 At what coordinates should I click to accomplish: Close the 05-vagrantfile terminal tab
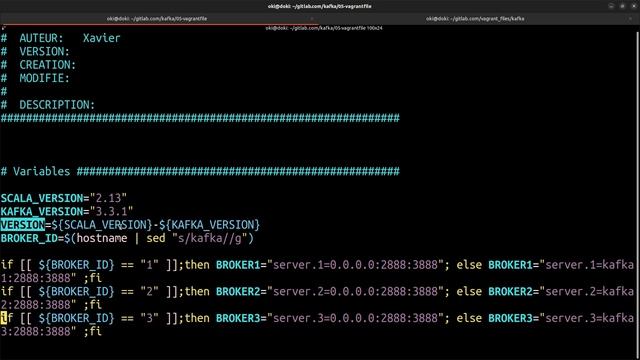pyautogui.click(x=312, y=19)
